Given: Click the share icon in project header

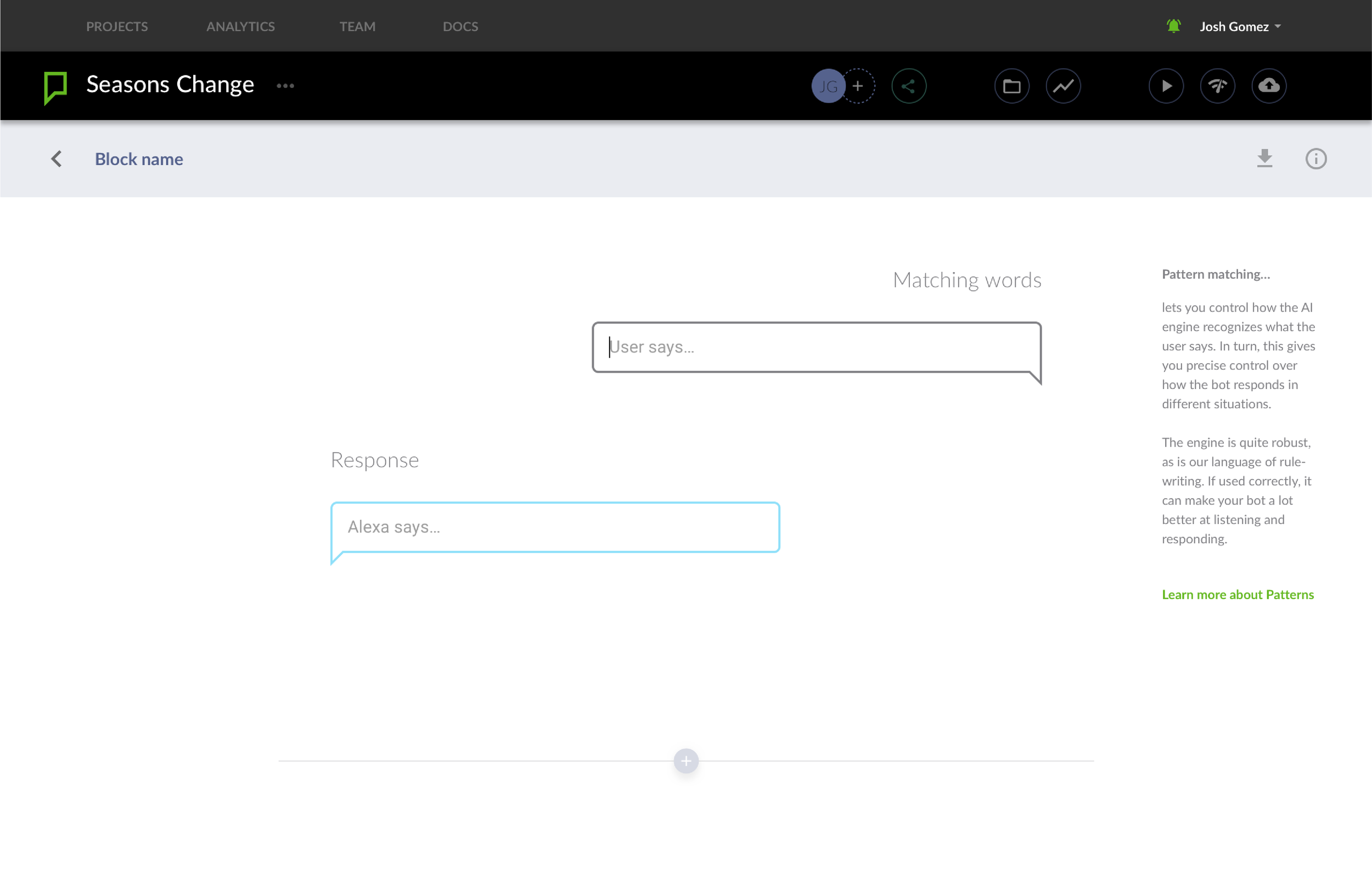Looking at the screenshot, I should click(x=909, y=86).
